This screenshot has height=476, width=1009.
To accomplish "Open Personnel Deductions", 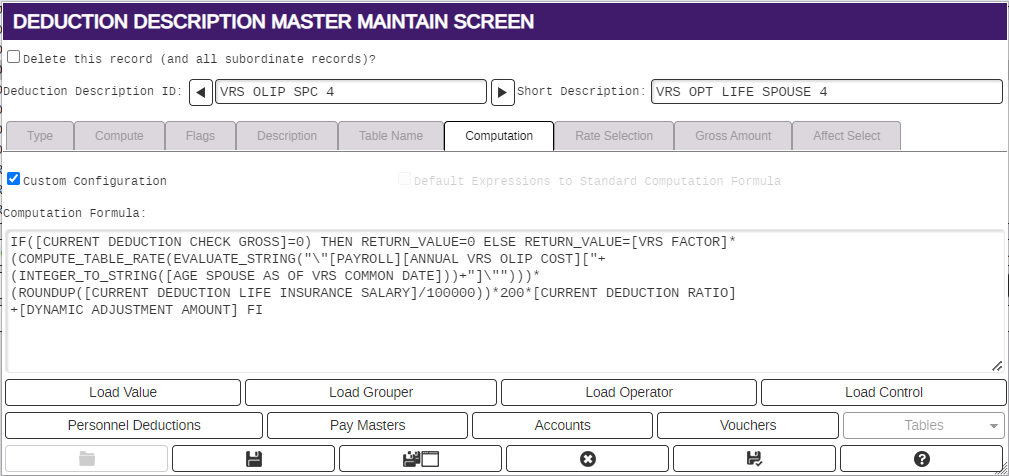I will pyautogui.click(x=134, y=425).
